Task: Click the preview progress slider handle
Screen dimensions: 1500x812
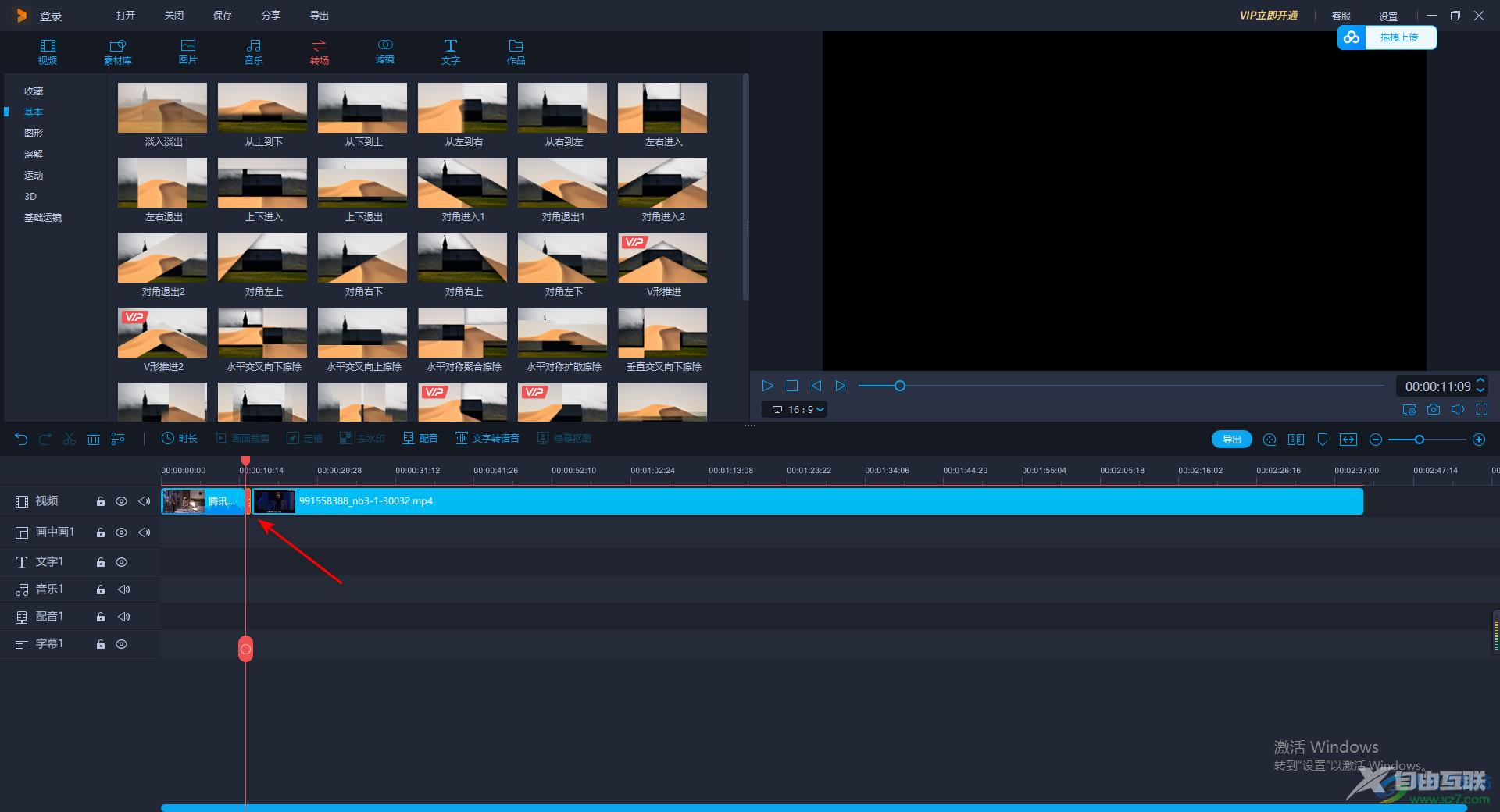Action: pos(900,386)
